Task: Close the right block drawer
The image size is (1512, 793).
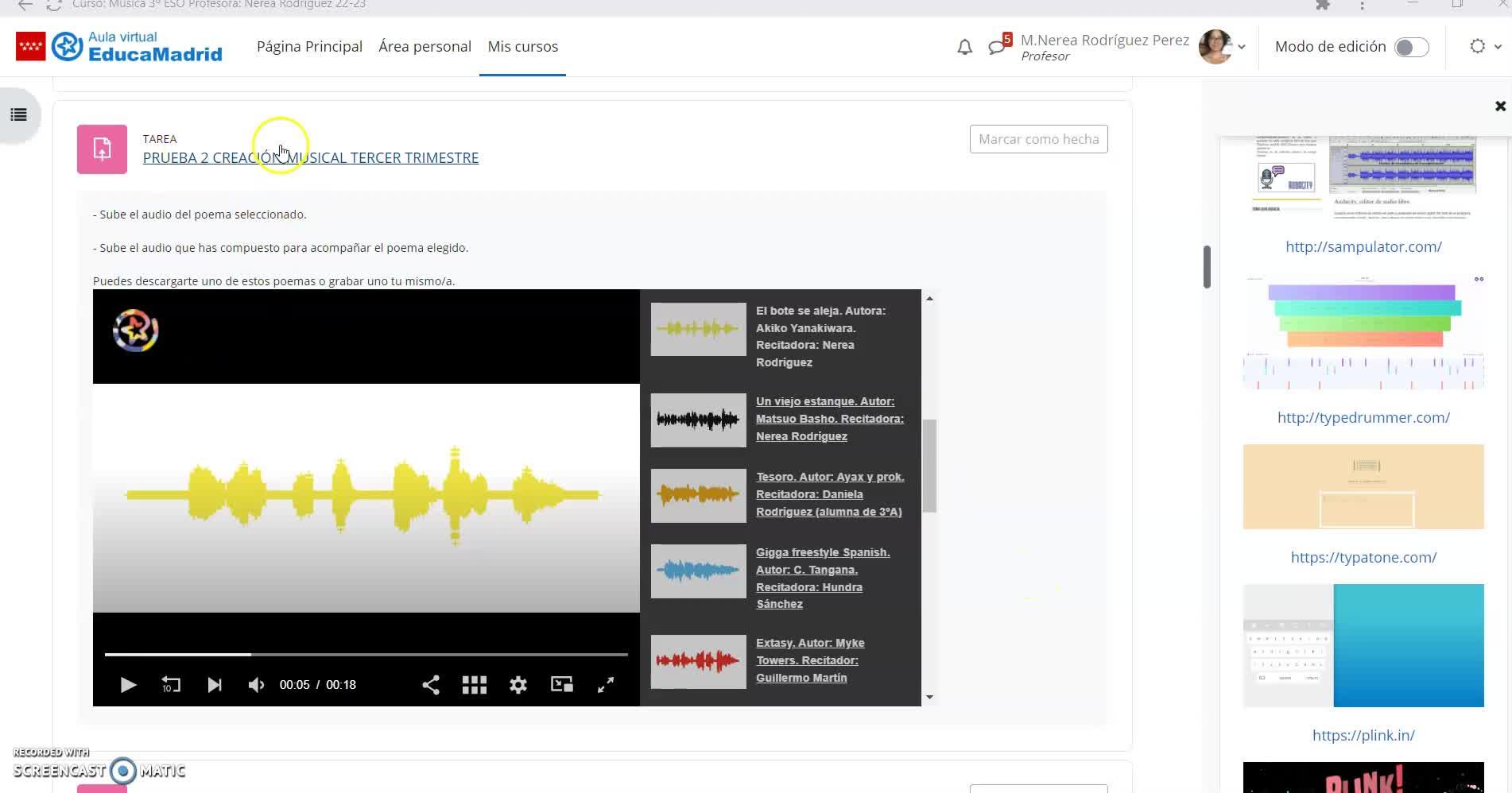Action: 1500,106
